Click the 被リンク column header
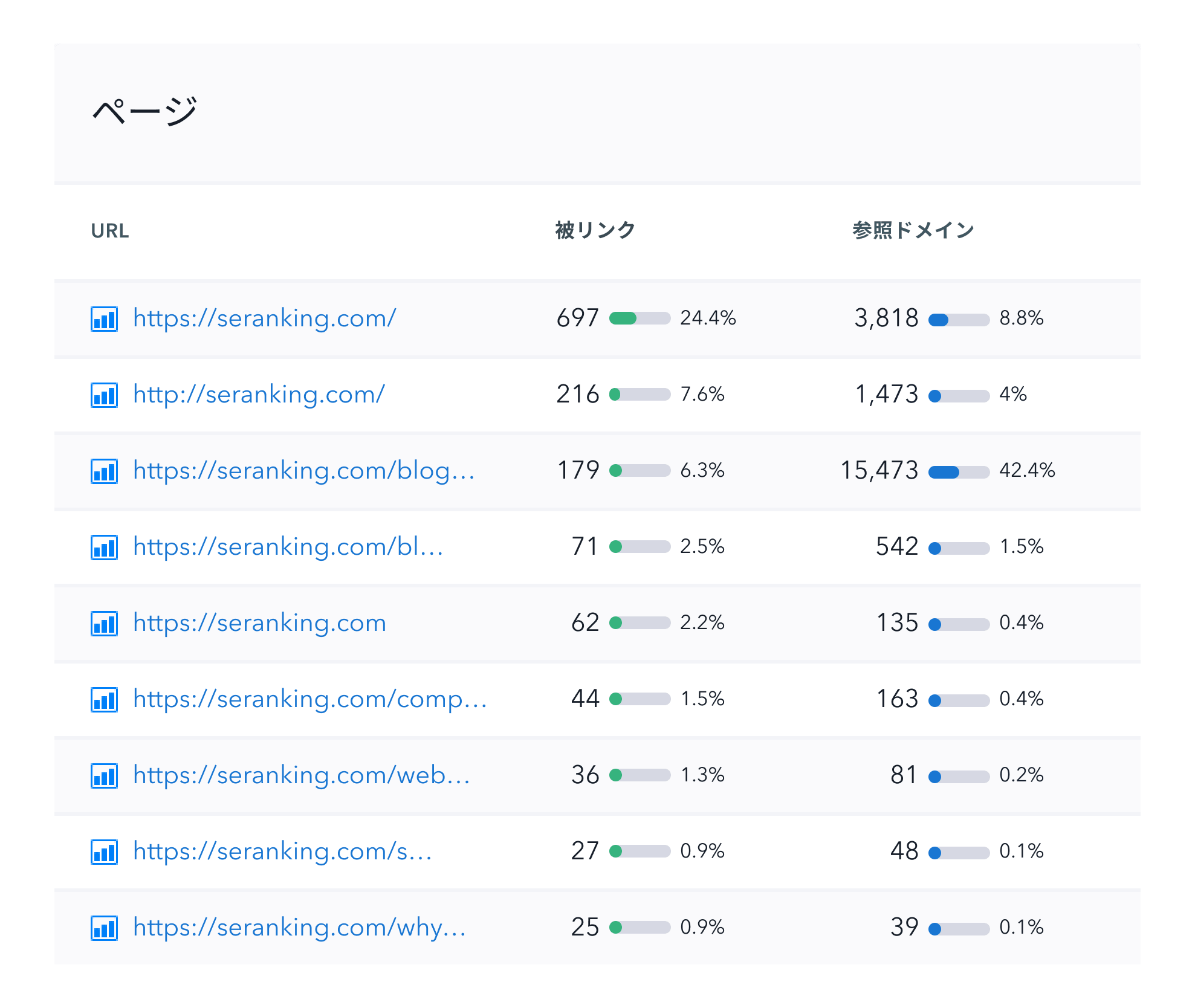Viewport: 1195px width, 1008px height. tap(595, 230)
